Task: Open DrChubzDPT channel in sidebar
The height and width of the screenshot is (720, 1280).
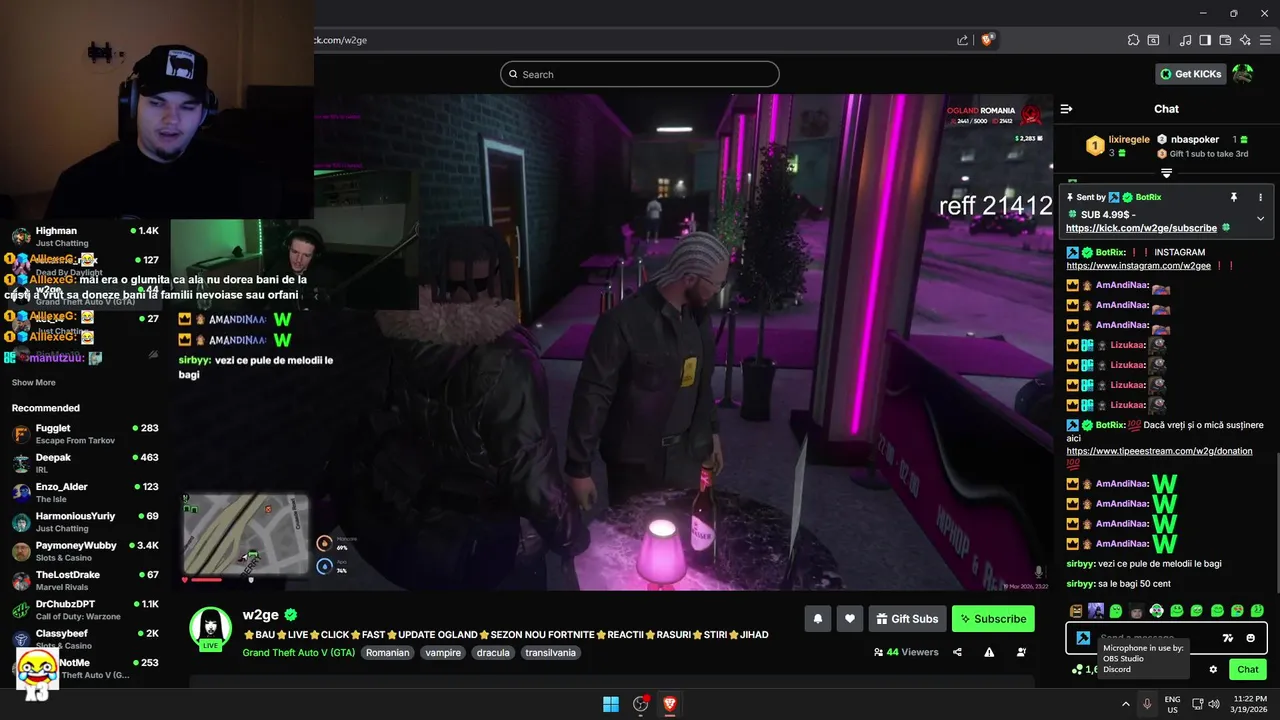Action: (x=85, y=609)
